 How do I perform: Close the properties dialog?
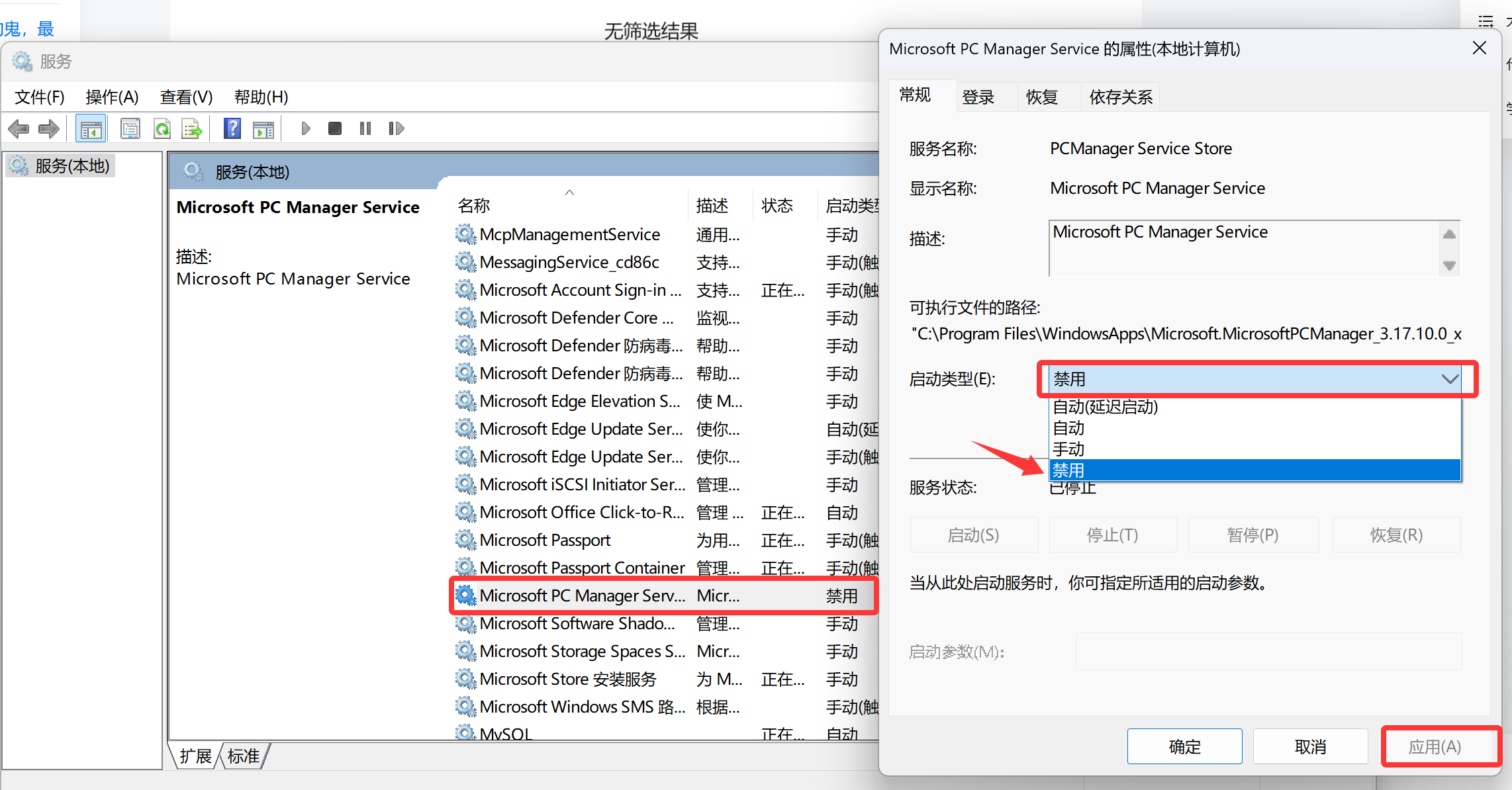(x=1480, y=48)
